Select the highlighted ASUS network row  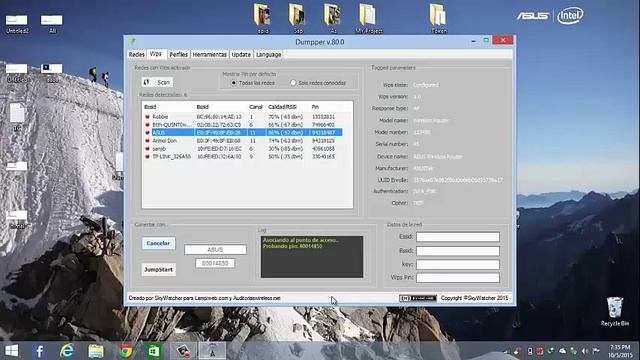click(243, 133)
